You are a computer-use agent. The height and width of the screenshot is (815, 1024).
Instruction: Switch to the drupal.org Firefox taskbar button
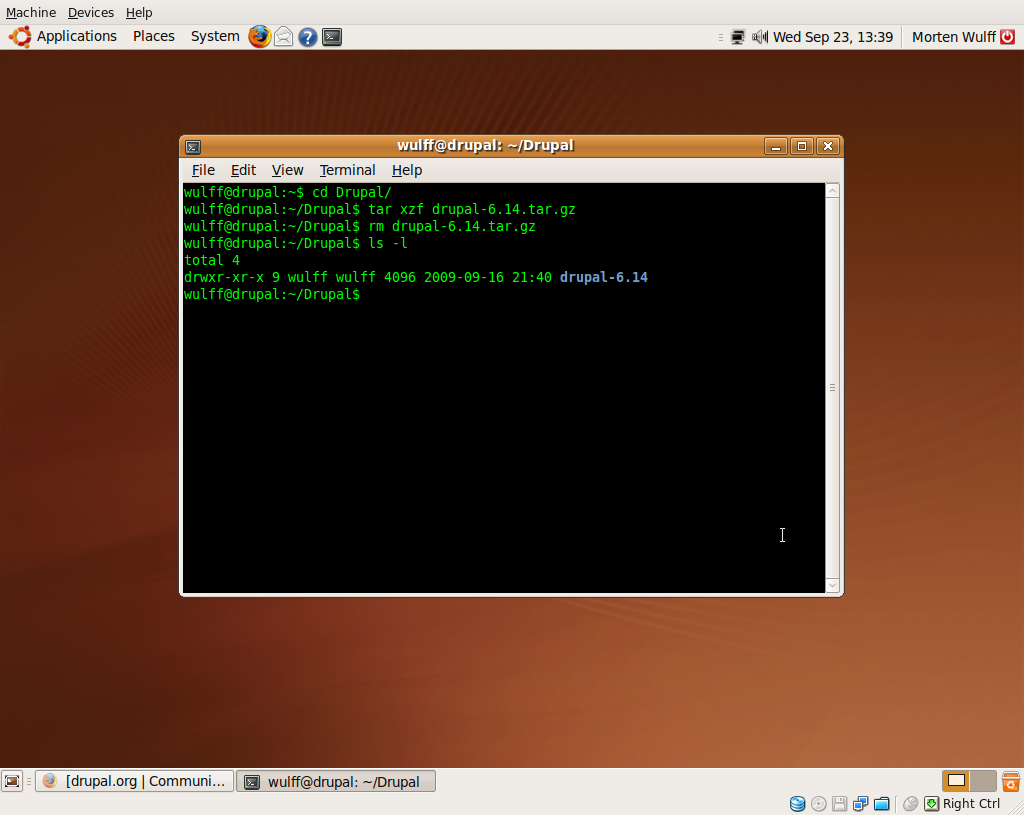[135, 781]
